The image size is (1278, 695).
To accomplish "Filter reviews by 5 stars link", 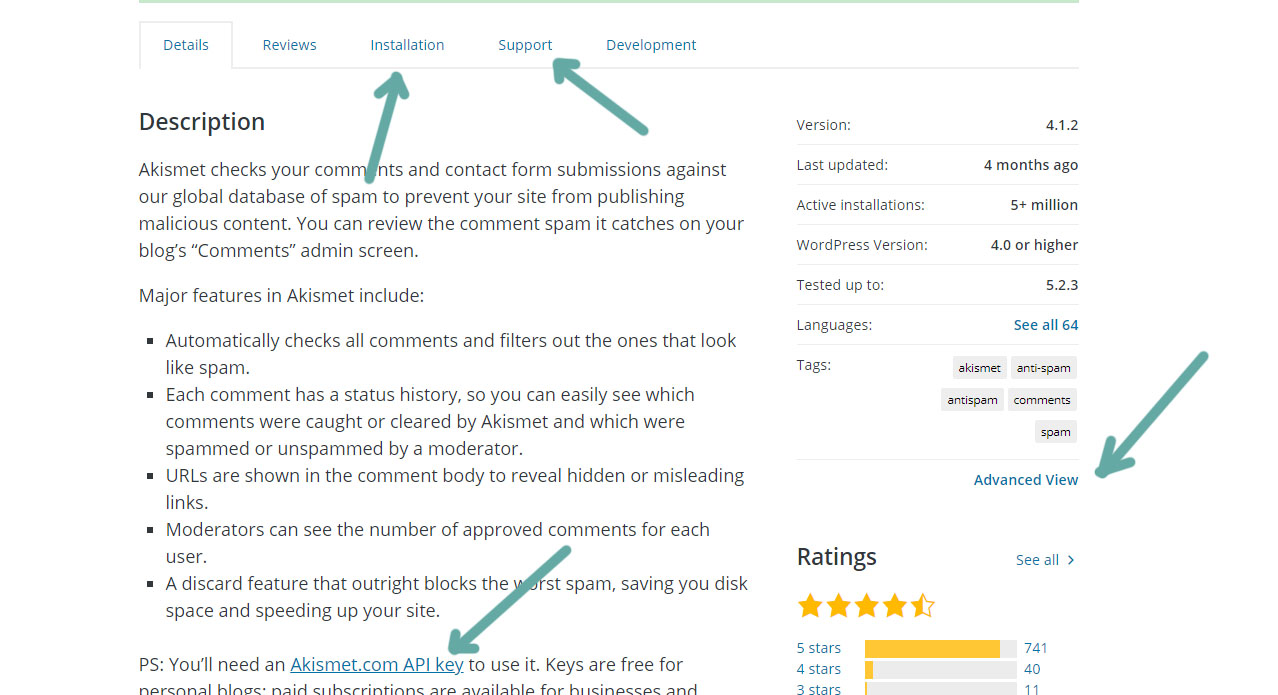I will [x=819, y=648].
